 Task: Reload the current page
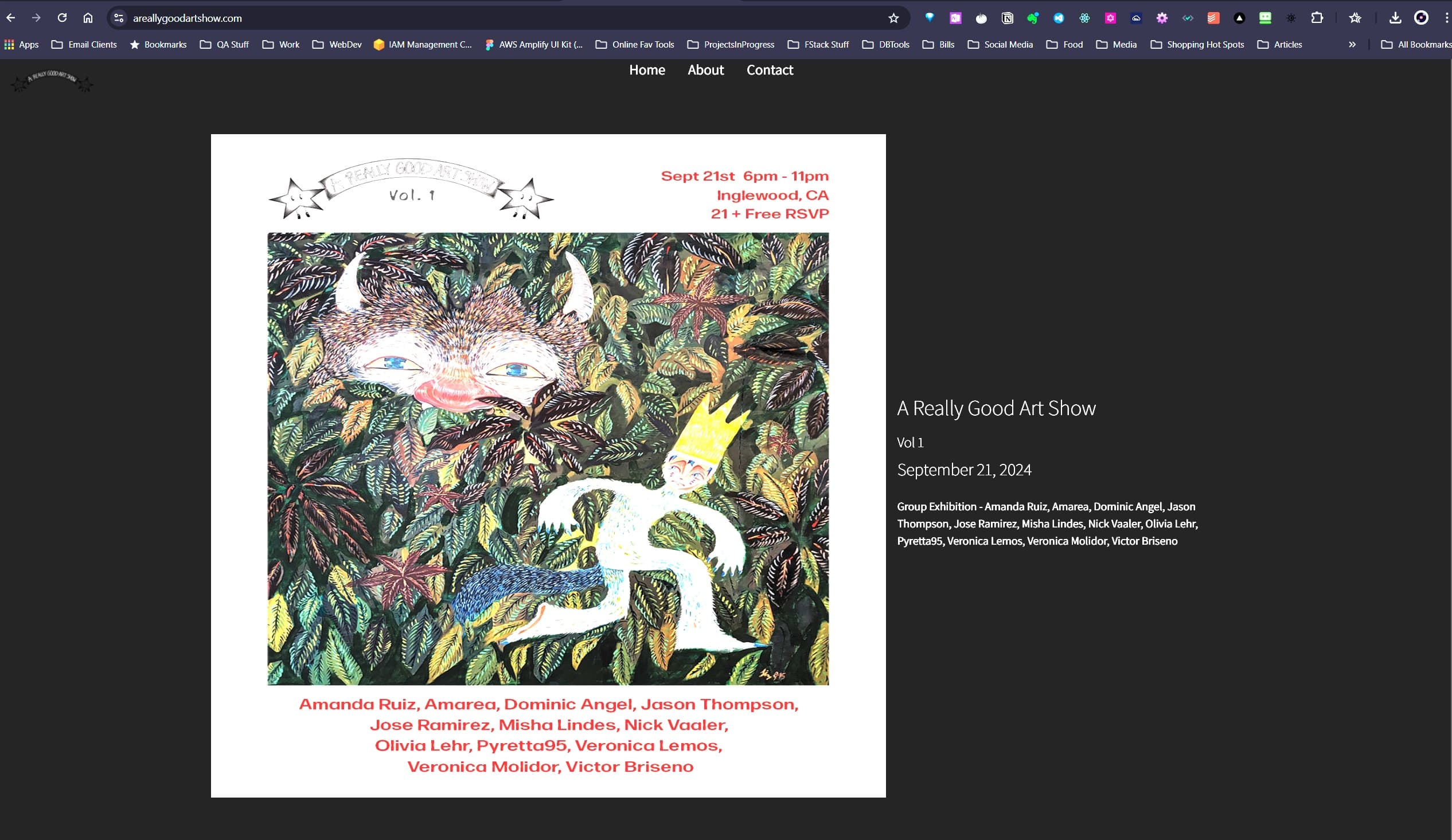(x=63, y=18)
